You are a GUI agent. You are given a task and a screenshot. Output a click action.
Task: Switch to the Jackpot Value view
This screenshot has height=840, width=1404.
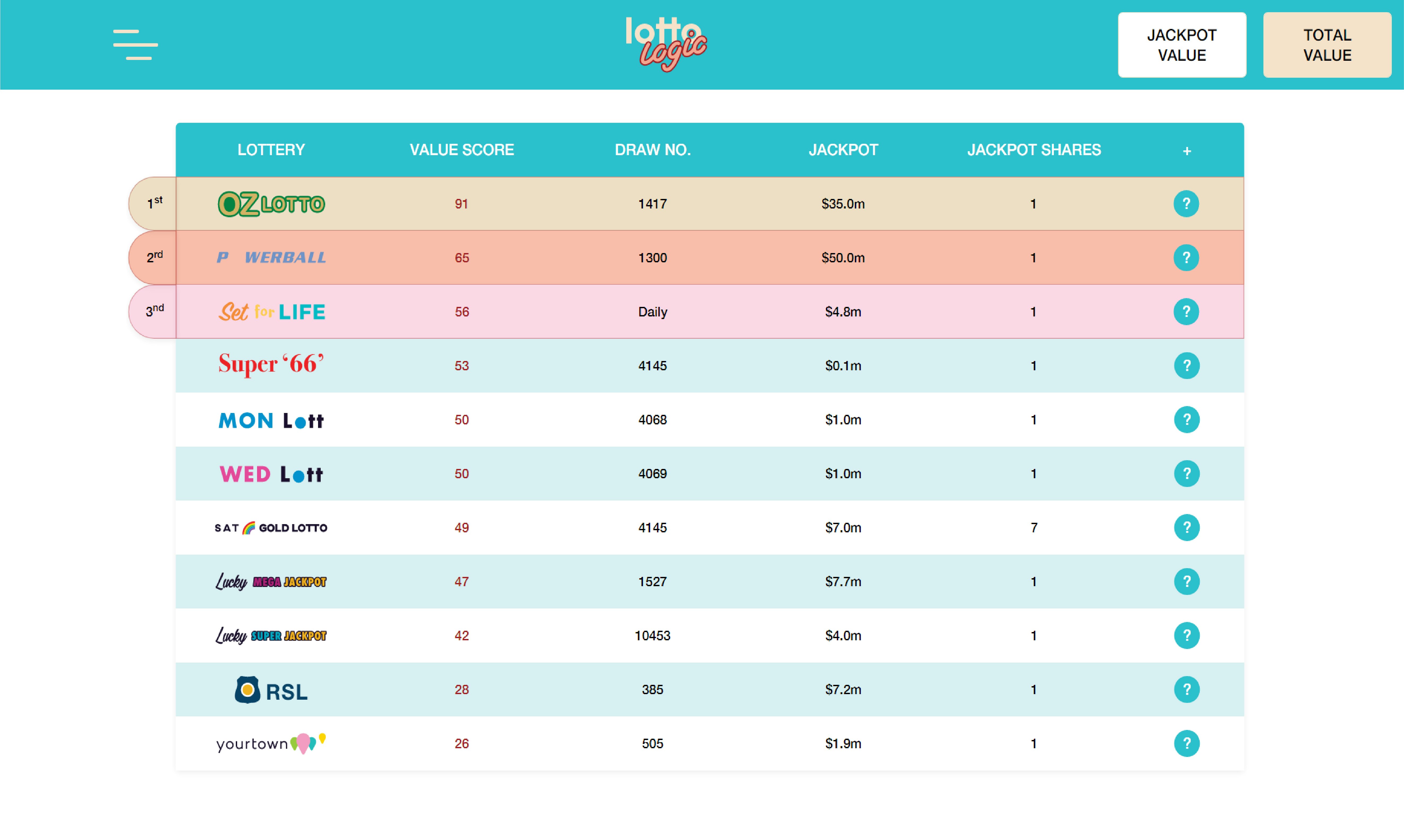tap(1182, 45)
